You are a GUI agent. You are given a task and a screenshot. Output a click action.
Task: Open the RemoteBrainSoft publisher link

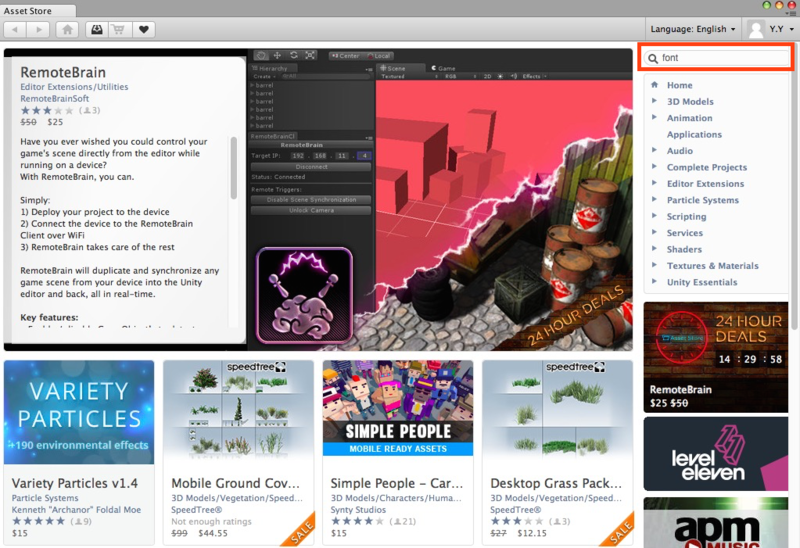(x=55, y=98)
